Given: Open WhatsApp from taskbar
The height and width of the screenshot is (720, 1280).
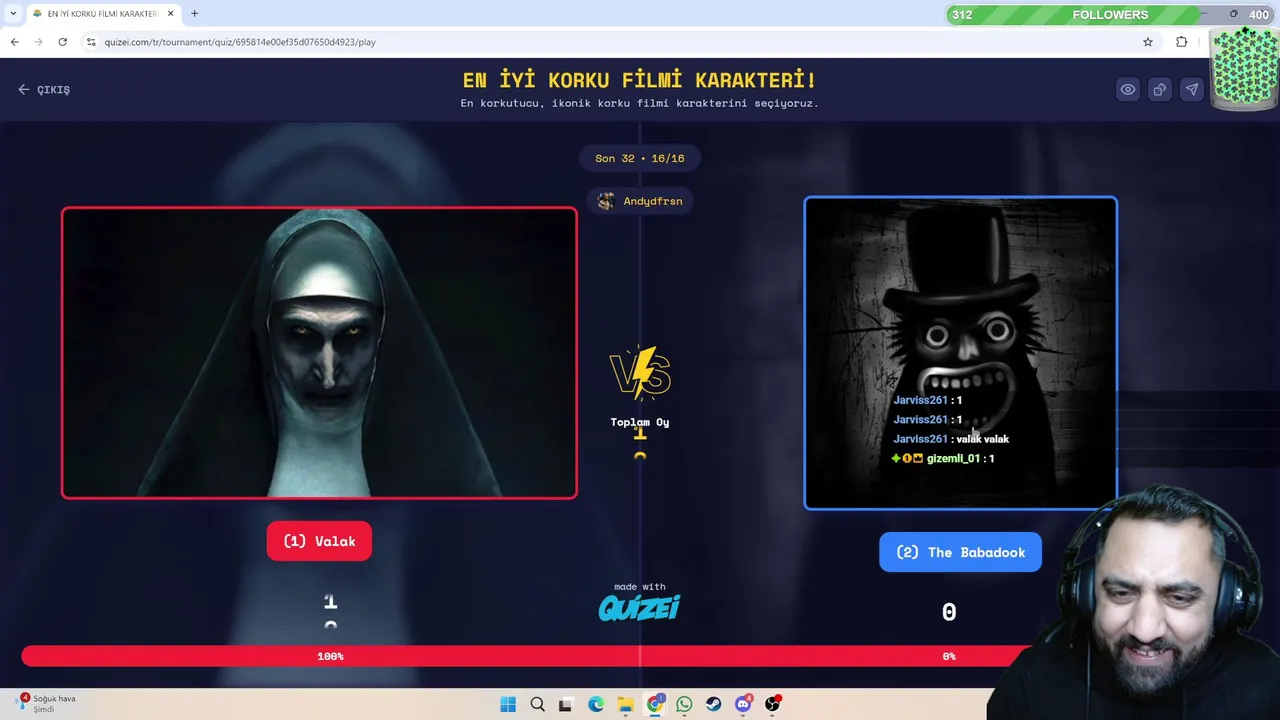Looking at the screenshot, I should point(684,704).
